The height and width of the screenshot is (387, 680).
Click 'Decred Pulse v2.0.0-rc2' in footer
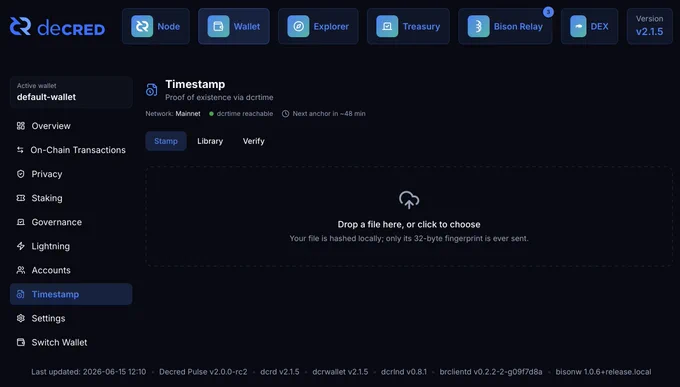(x=203, y=372)
